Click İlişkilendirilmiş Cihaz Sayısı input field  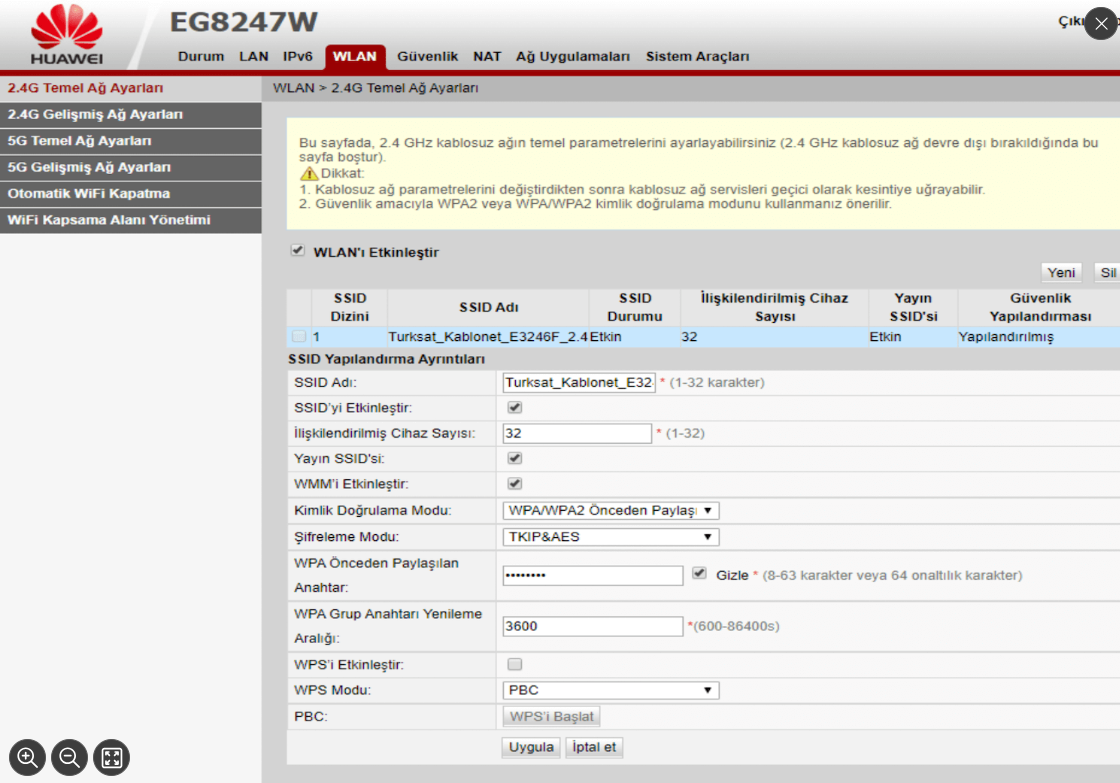coord(577,433)
